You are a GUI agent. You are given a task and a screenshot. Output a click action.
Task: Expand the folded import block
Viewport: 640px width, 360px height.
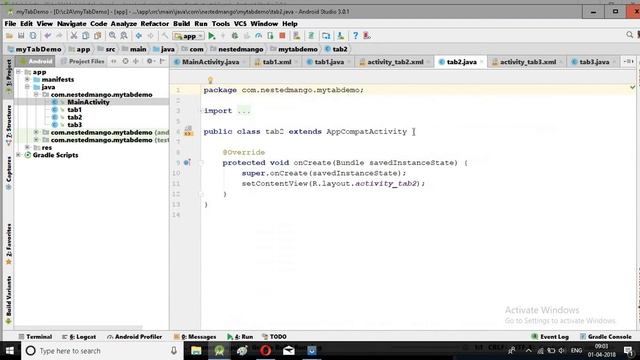(244, 111)
